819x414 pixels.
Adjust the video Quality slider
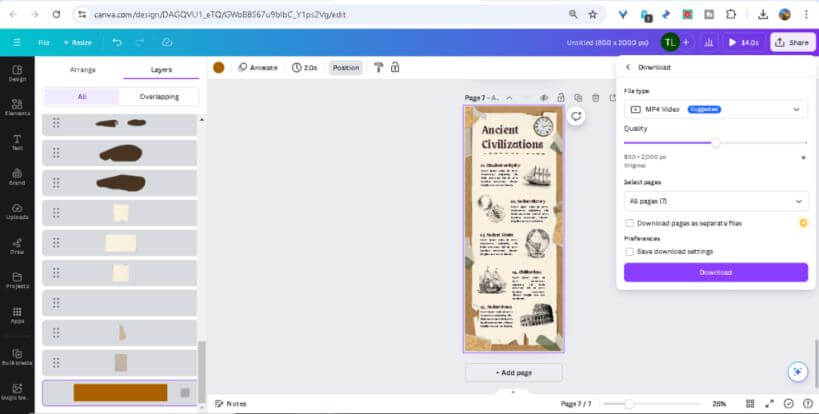pos(716,143)
